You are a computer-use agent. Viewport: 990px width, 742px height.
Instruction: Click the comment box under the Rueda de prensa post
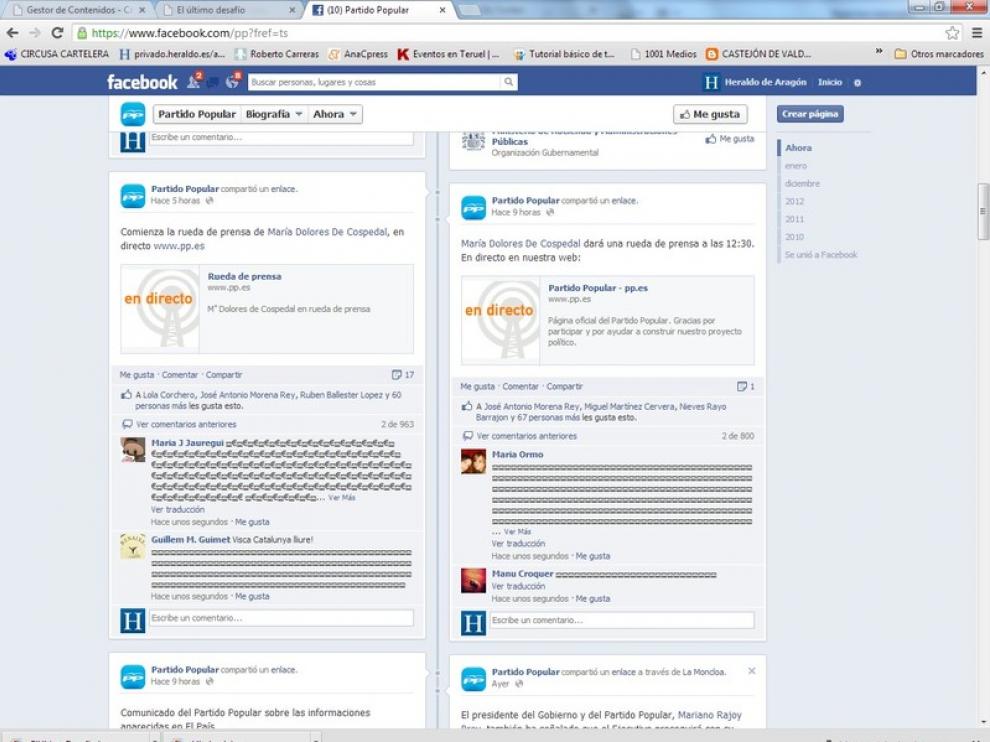pos(282,618)
